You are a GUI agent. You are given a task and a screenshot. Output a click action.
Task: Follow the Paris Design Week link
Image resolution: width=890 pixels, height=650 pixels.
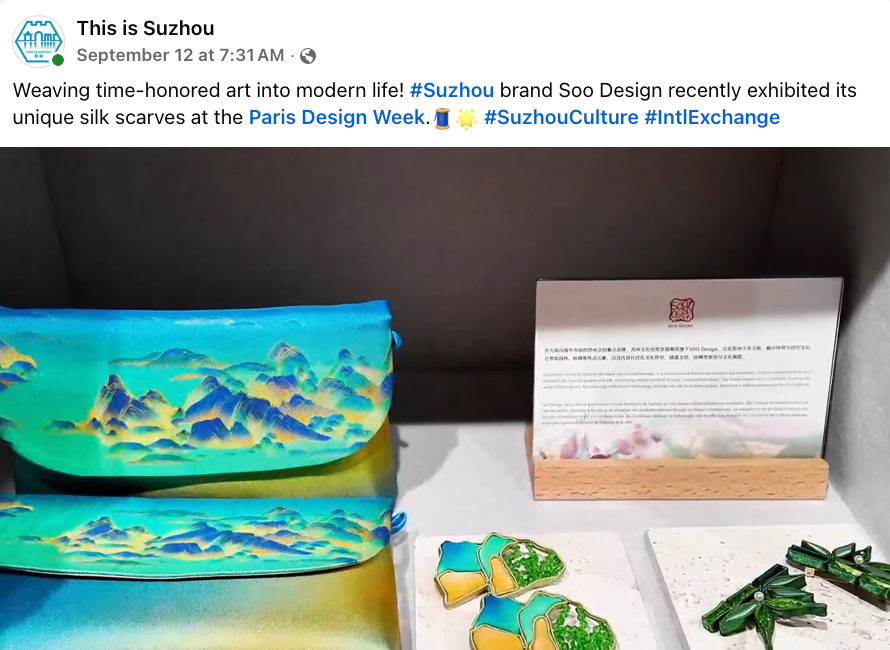click(337, 117)
